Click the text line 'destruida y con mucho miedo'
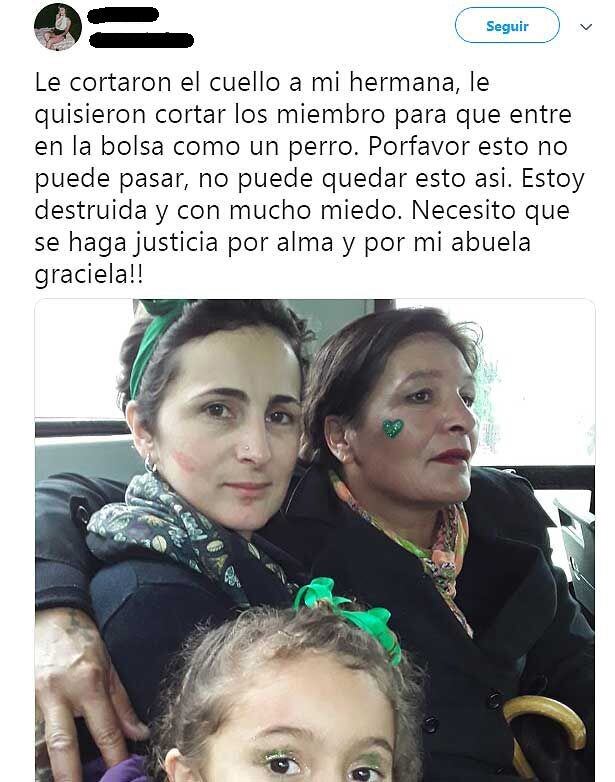Image resolution: width=615 pixels, height=782 pixels. tap(218, 210)
